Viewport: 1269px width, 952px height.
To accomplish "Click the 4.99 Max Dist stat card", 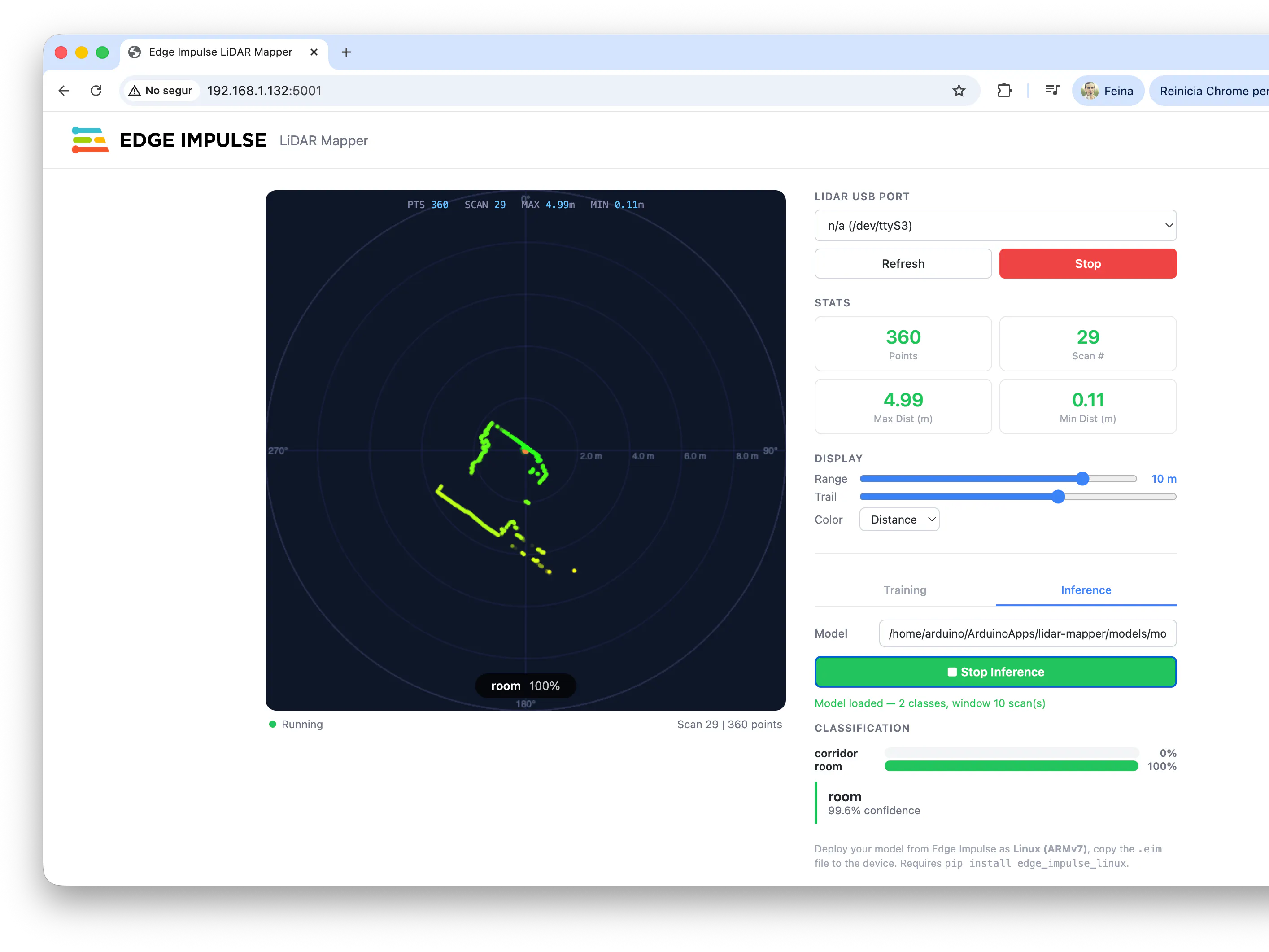I will click(x=903, y=406).
